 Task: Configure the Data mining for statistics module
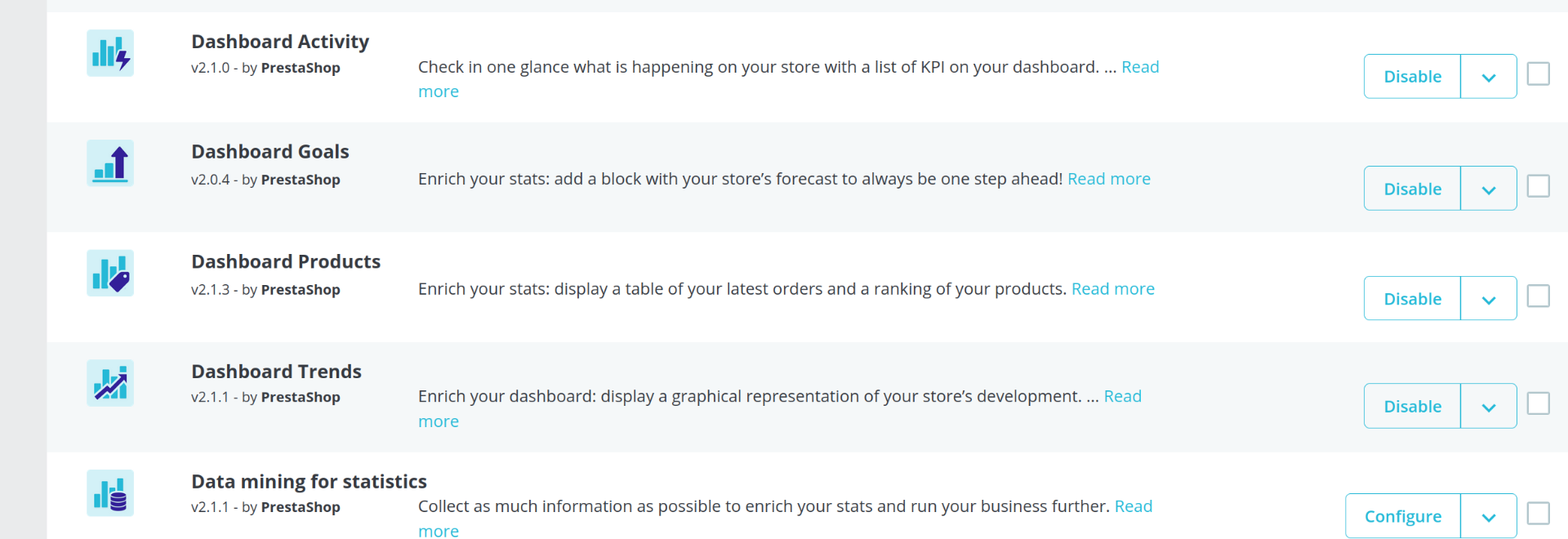point(1402,516)
